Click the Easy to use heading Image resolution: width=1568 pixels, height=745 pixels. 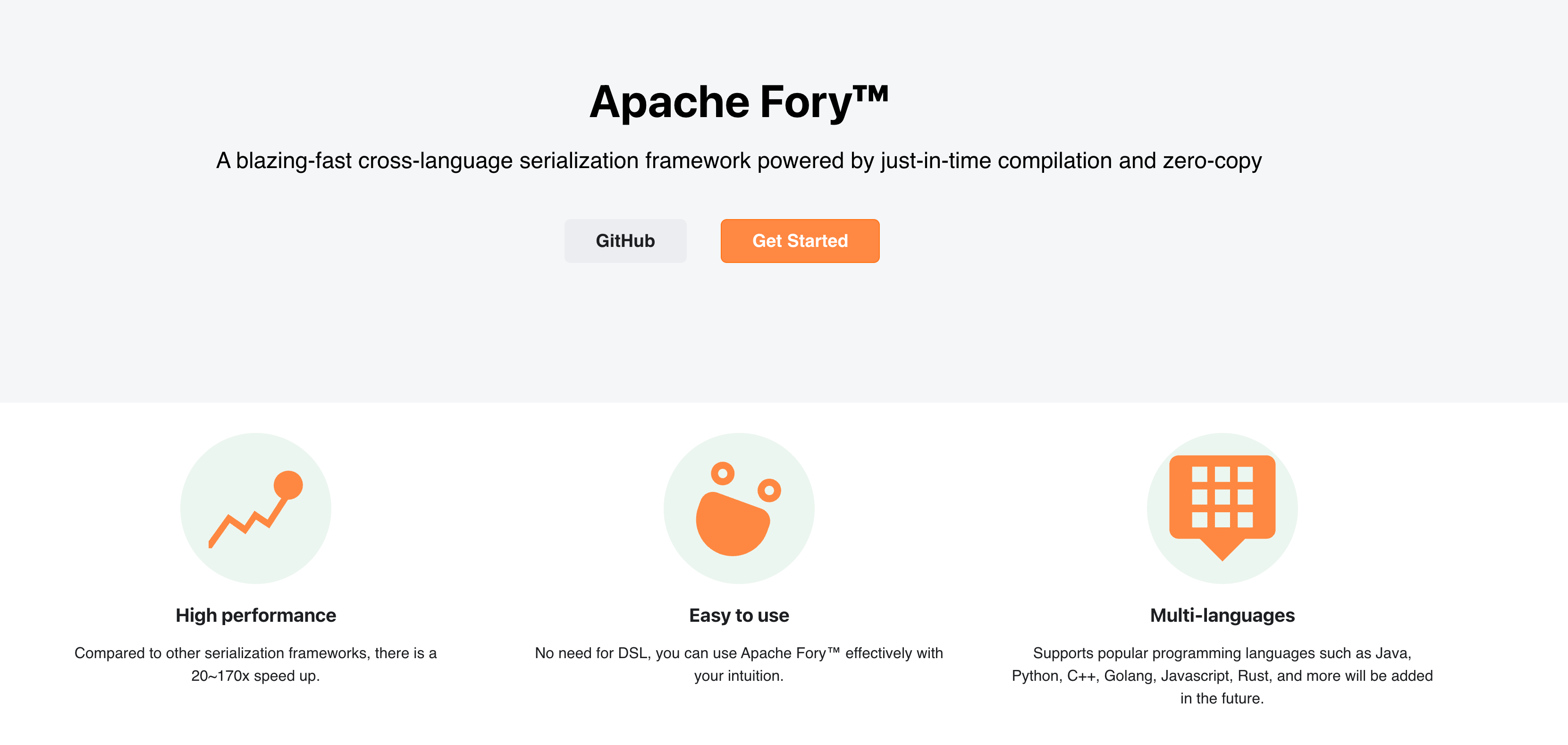tap(739, 615)
